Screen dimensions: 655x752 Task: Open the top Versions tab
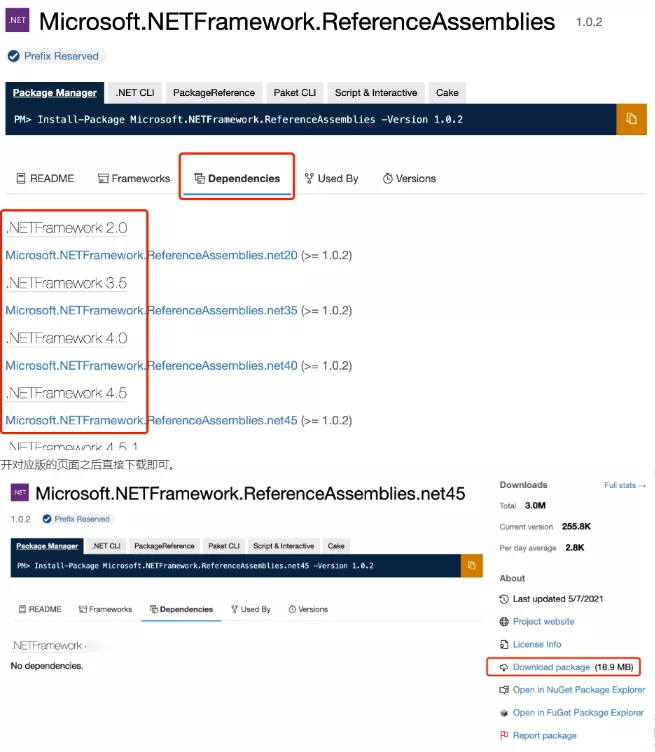click(x=409, y=178)
